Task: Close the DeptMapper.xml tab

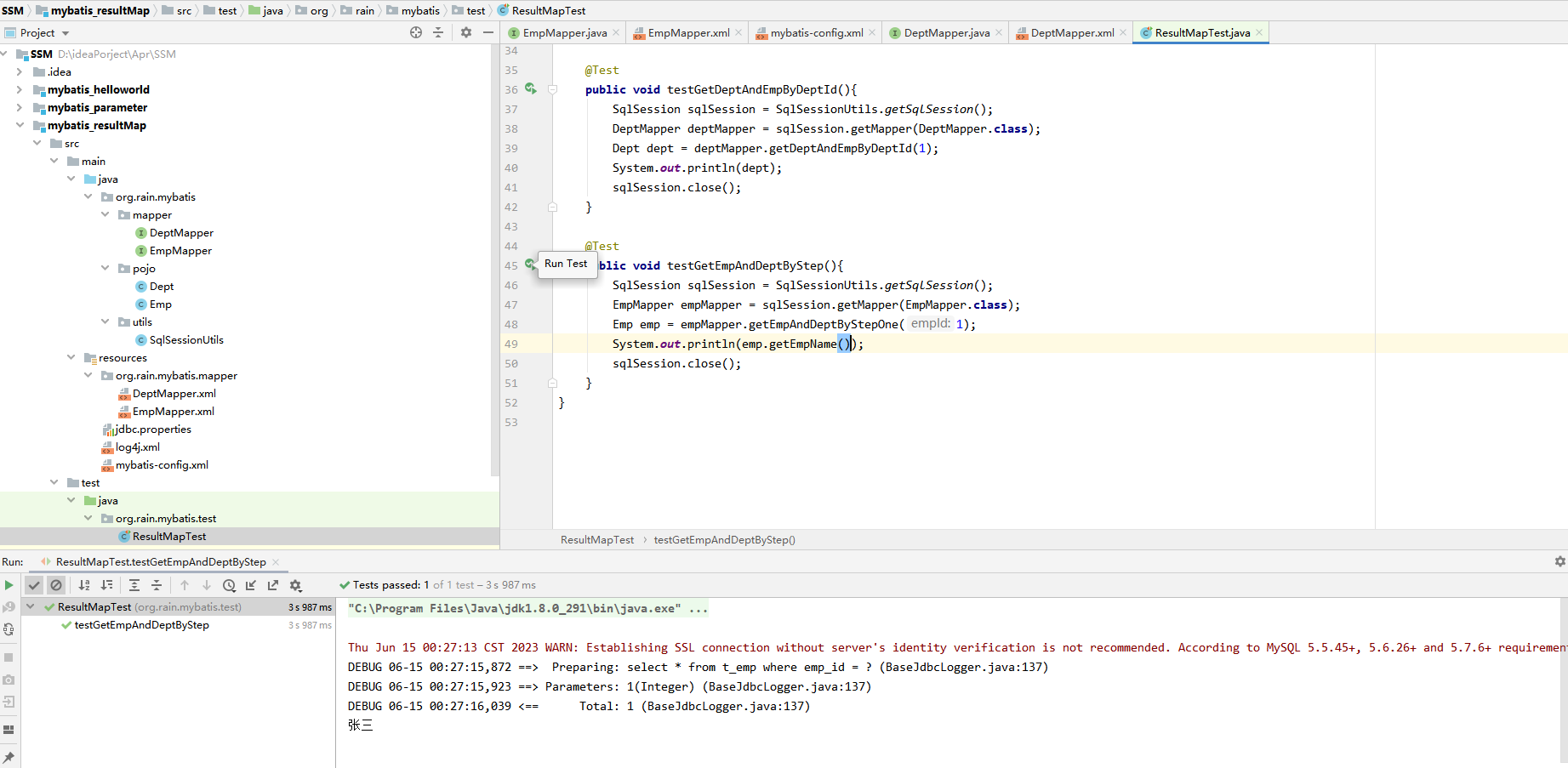Action: tap(1123, 33)
